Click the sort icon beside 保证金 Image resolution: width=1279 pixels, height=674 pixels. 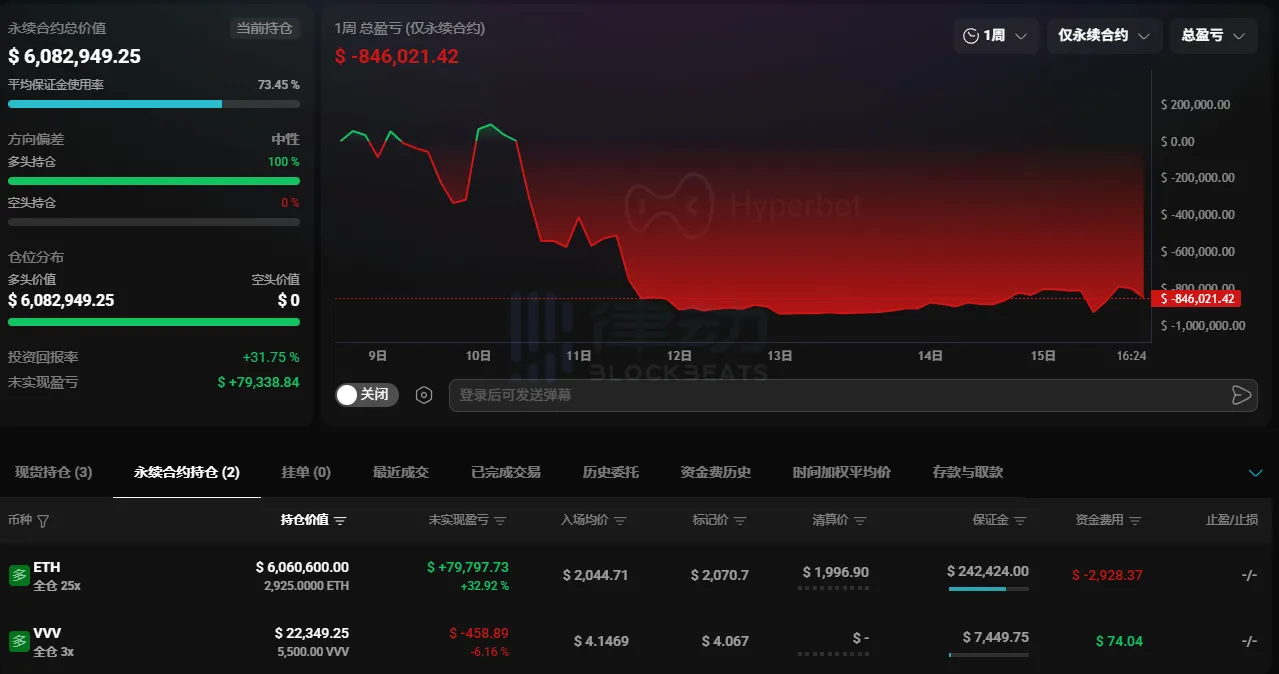click(1019, 520)
